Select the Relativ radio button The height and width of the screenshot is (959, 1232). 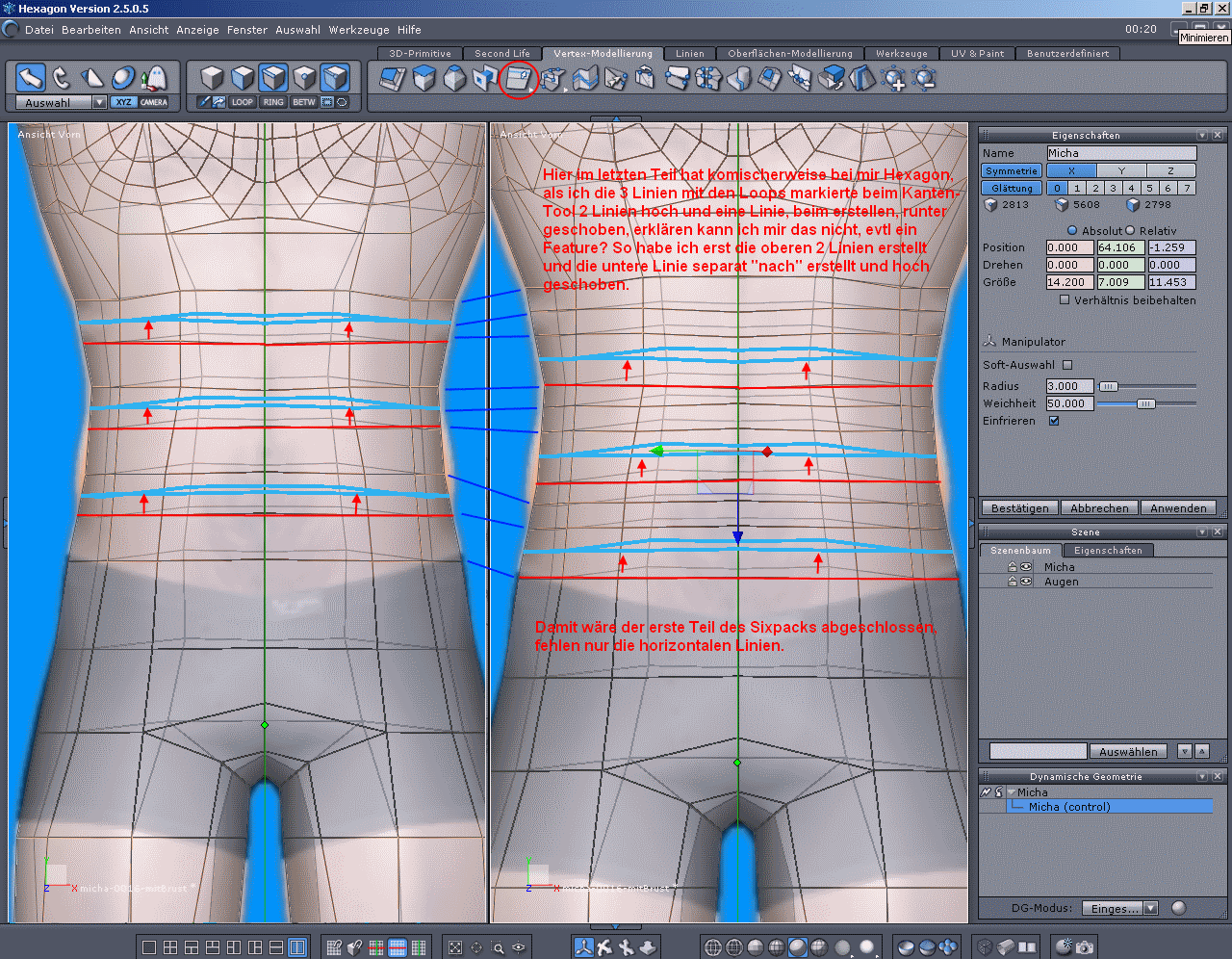tap(1131, 231)
